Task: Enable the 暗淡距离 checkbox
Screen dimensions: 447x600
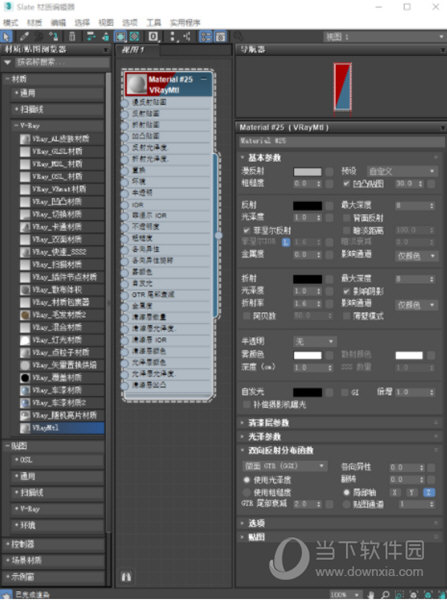Action: 347,230
